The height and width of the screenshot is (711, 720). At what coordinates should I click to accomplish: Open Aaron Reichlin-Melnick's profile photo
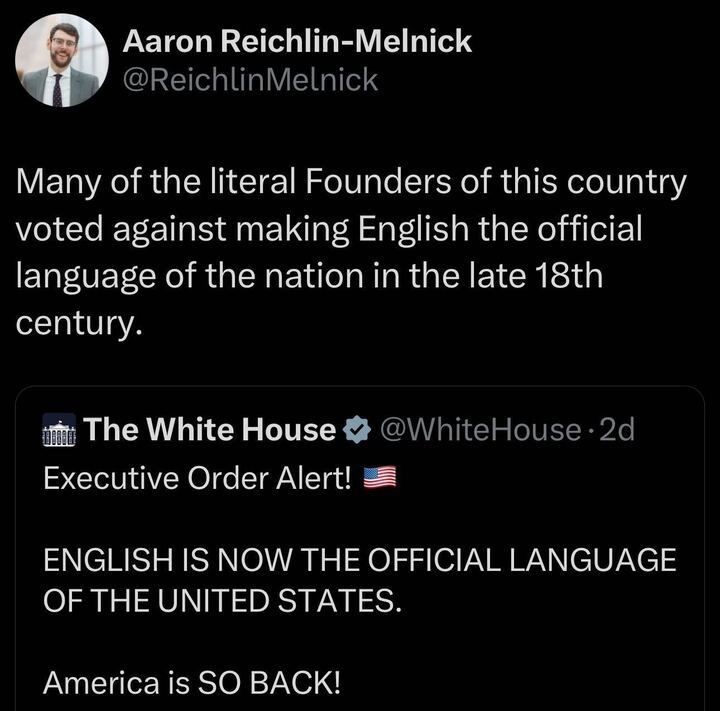click(x=61, y=60)
